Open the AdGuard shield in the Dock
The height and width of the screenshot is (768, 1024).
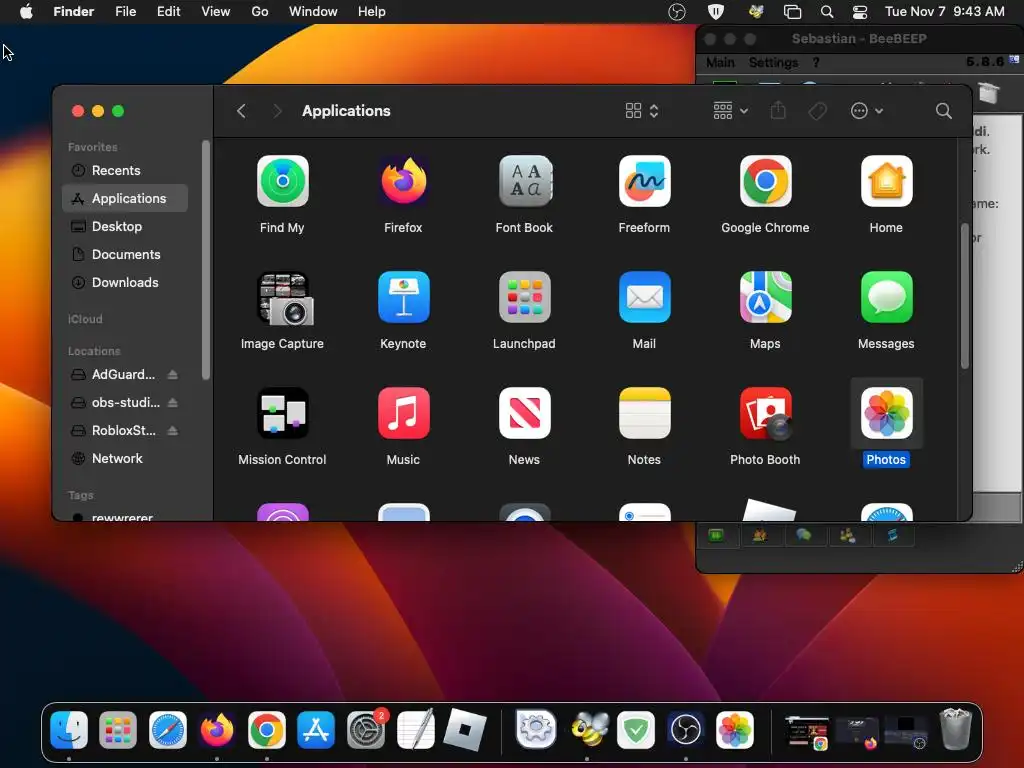[x=635, y=730]
